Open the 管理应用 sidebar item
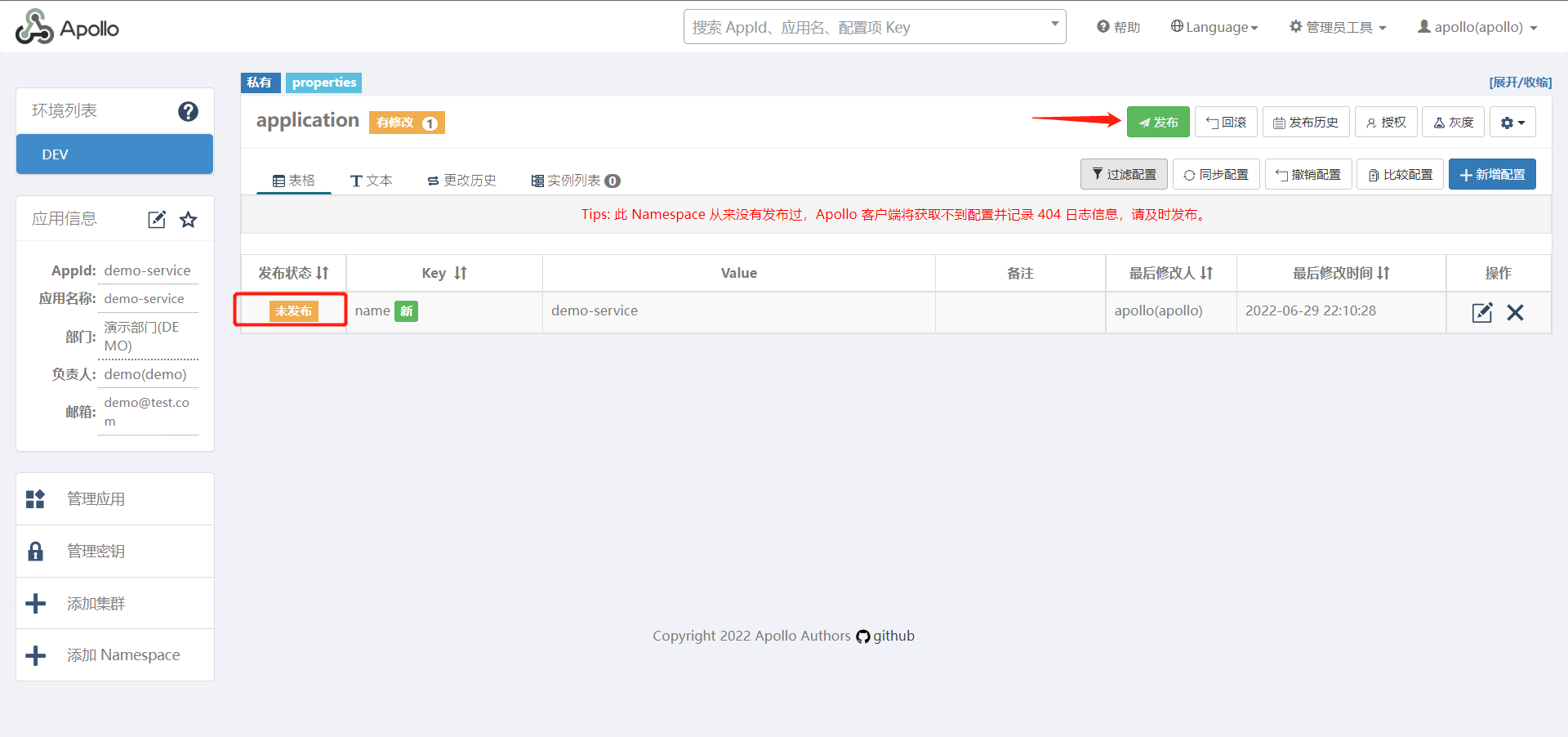 (96, 499)
